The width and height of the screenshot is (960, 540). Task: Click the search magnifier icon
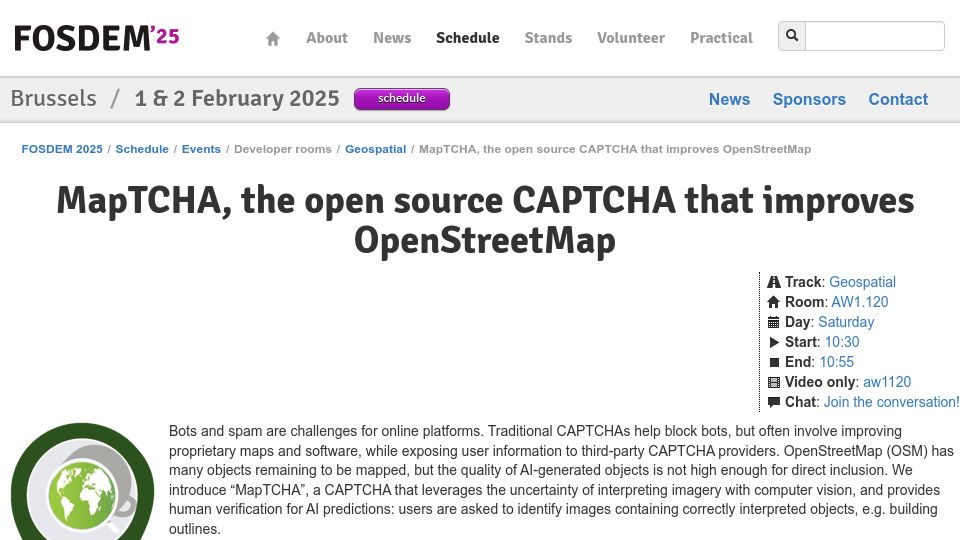[792, 36]
